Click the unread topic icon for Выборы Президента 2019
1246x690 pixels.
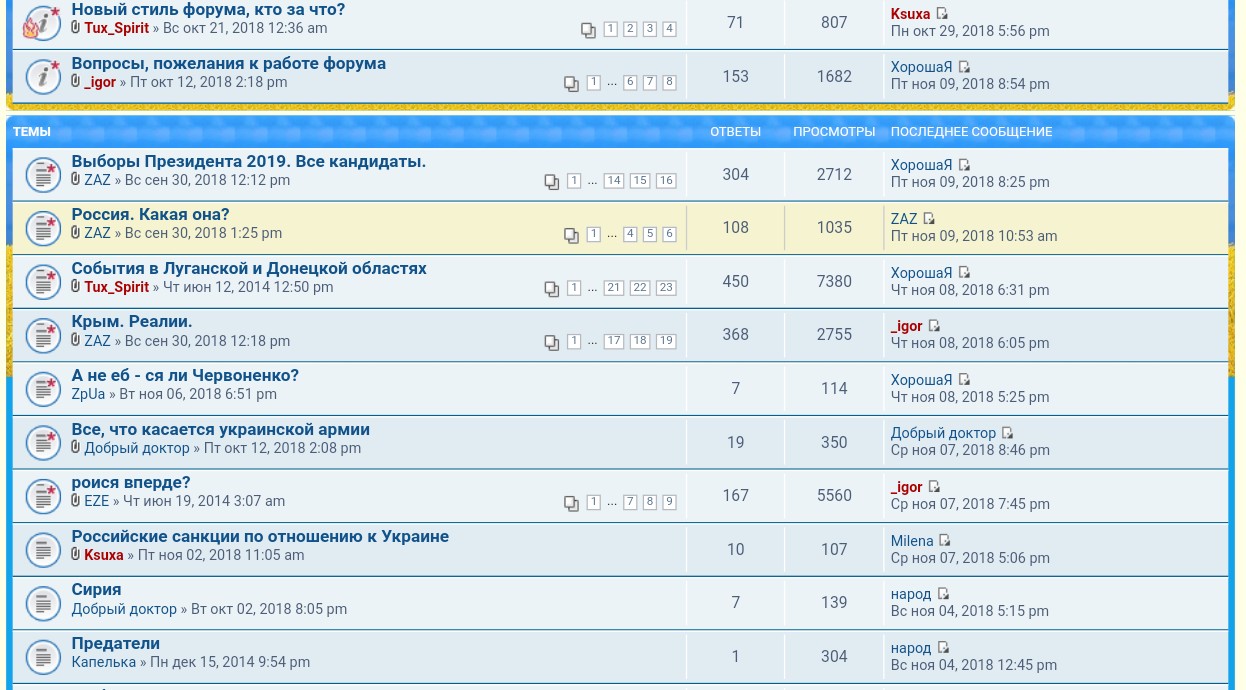(x=42, y=175)
